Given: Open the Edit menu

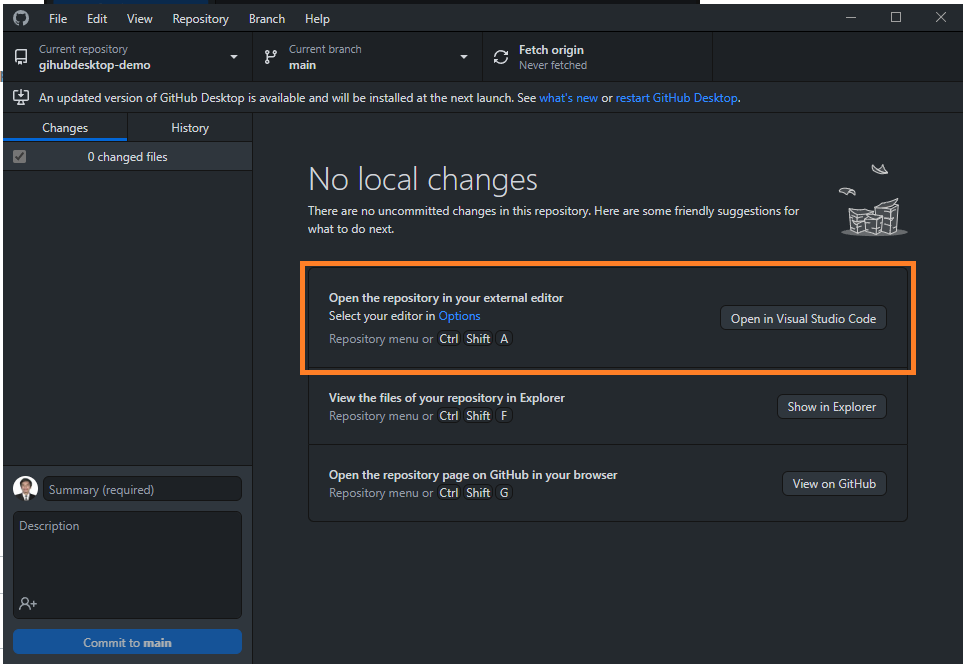Looking at the screenshot, I should click(97, 18).
